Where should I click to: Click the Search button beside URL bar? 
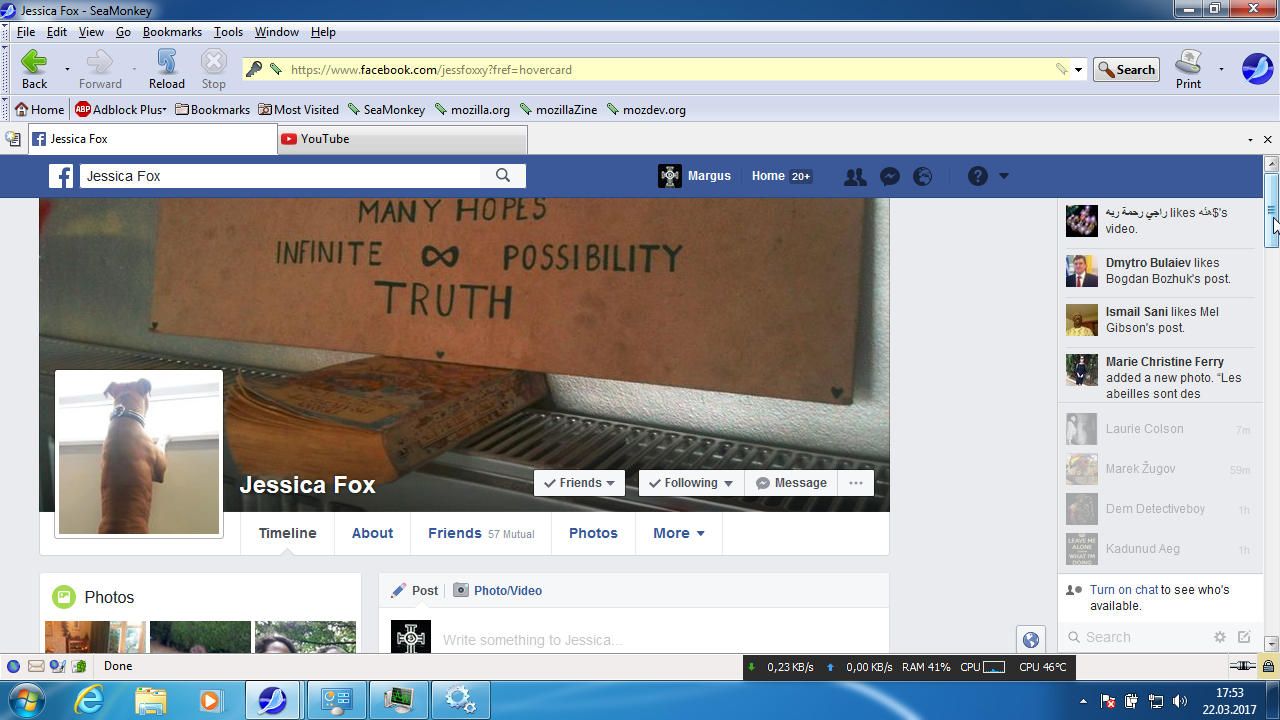[x=1126, y=70]
